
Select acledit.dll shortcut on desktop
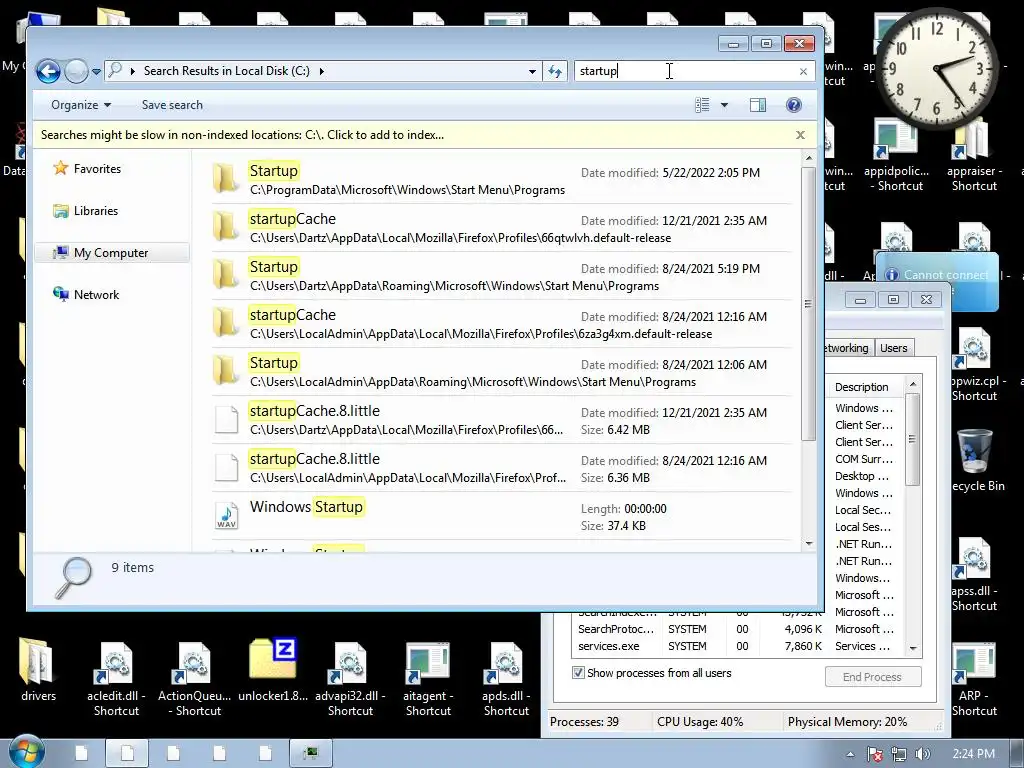pos(116,679)
